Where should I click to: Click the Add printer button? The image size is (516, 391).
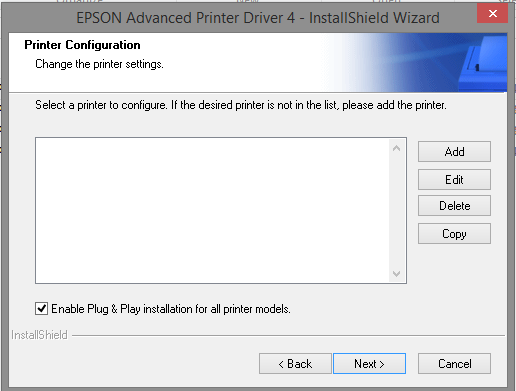[x=454, y=152]
